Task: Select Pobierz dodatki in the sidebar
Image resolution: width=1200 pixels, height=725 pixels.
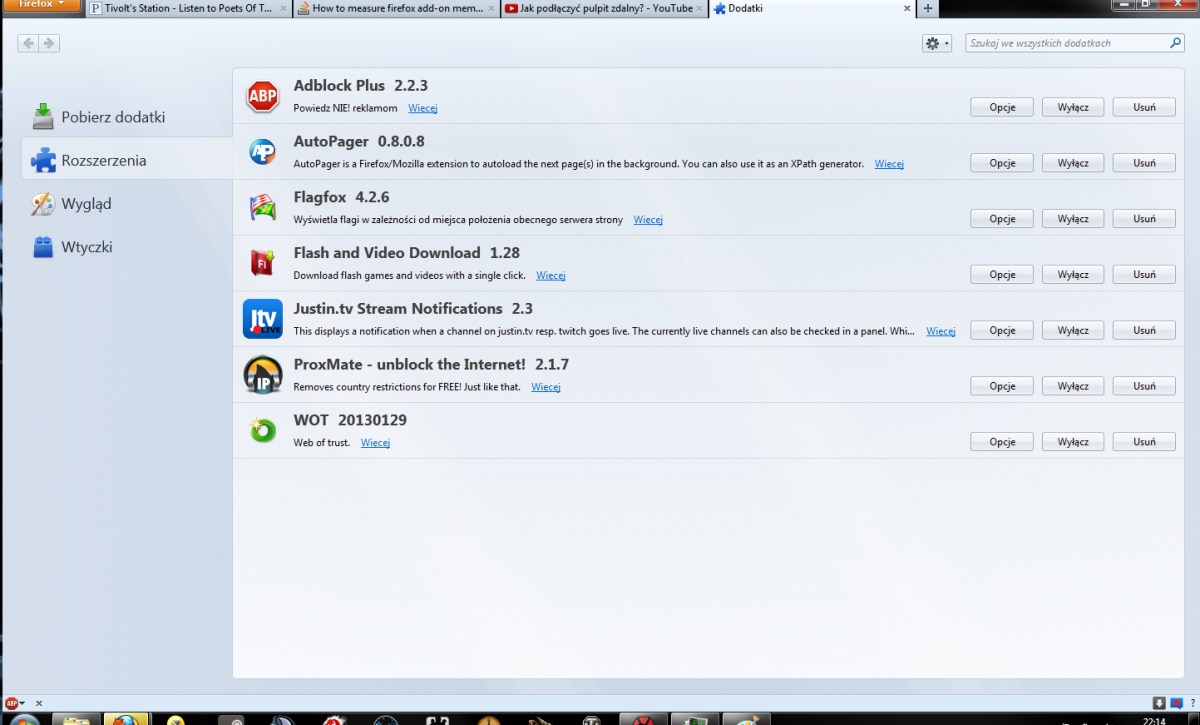Action: [127, 117]
